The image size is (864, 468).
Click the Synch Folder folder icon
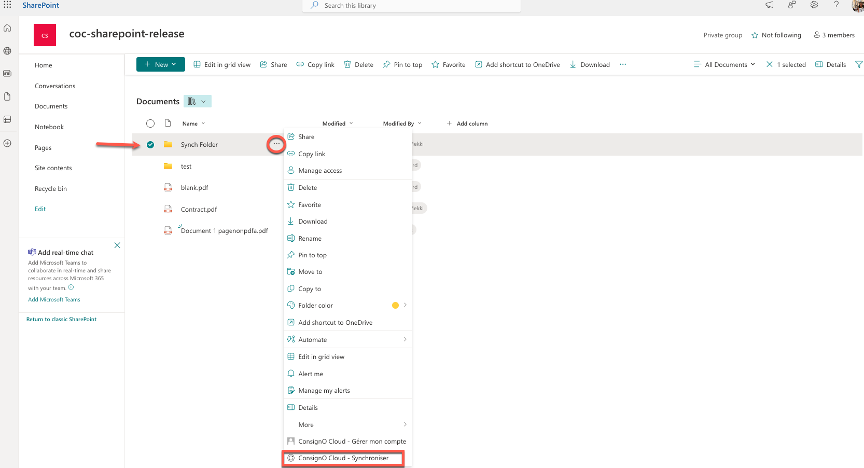pyautogui.click(x=168, y=145)
